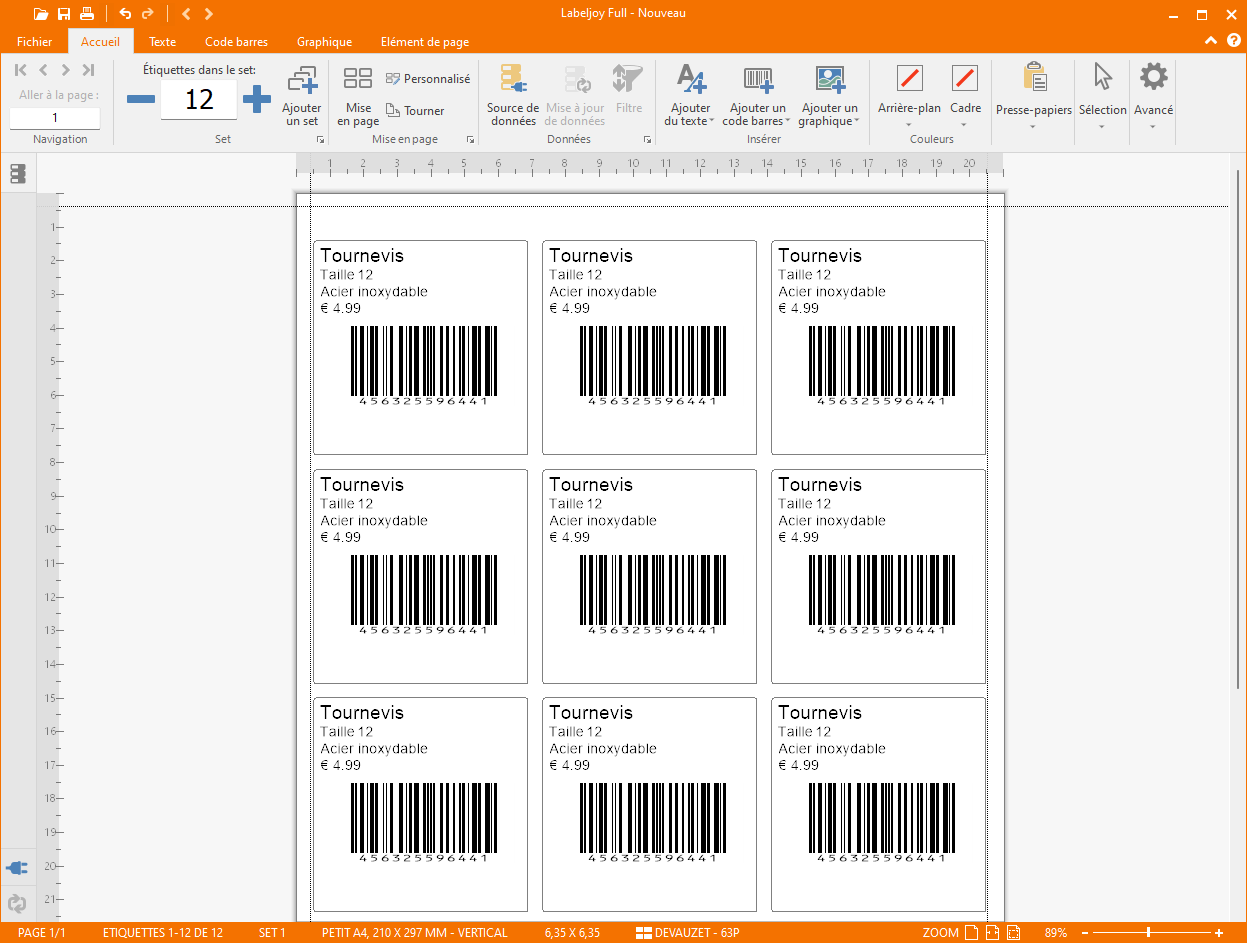The image size is (1247, 943).
Task: Open Presse-papiers dropdown
Action: click(1033, 97)
